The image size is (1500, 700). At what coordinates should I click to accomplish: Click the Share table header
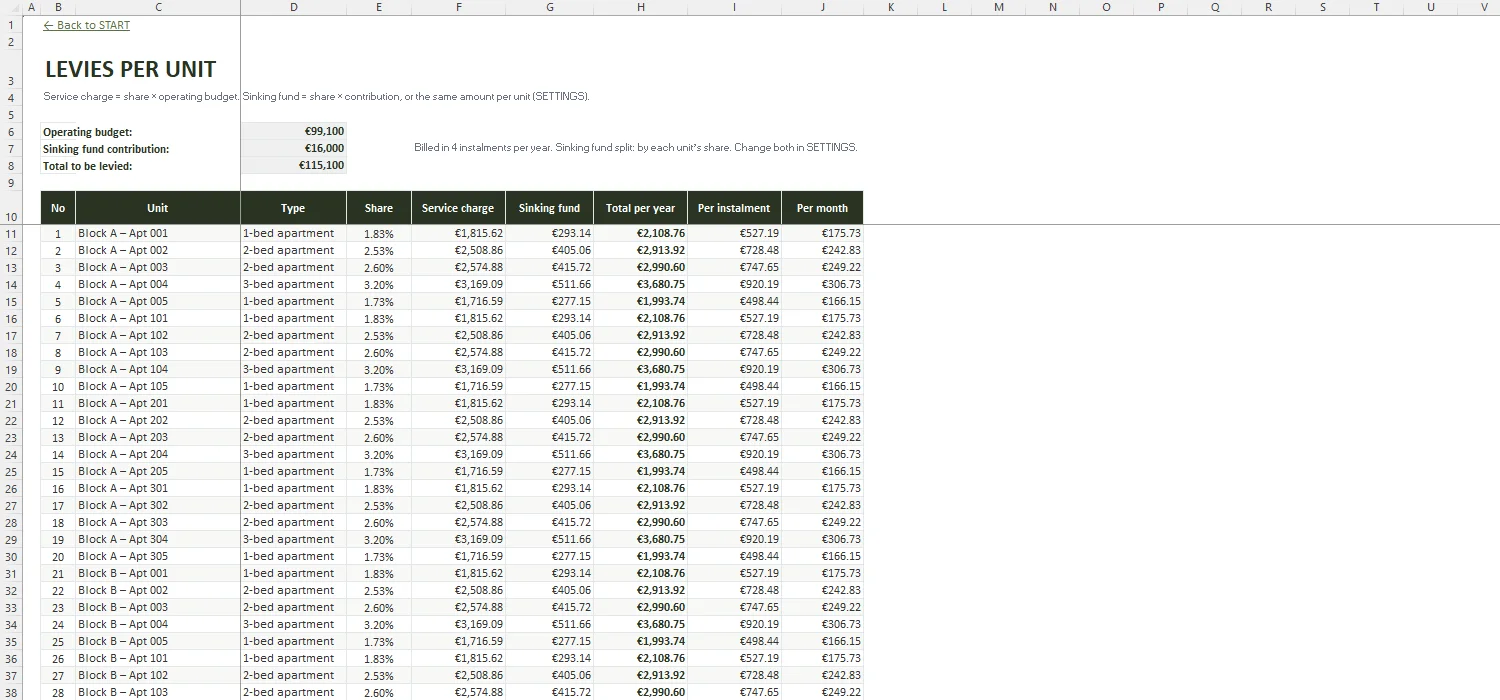pyautogui.click(x=379, y=208)
